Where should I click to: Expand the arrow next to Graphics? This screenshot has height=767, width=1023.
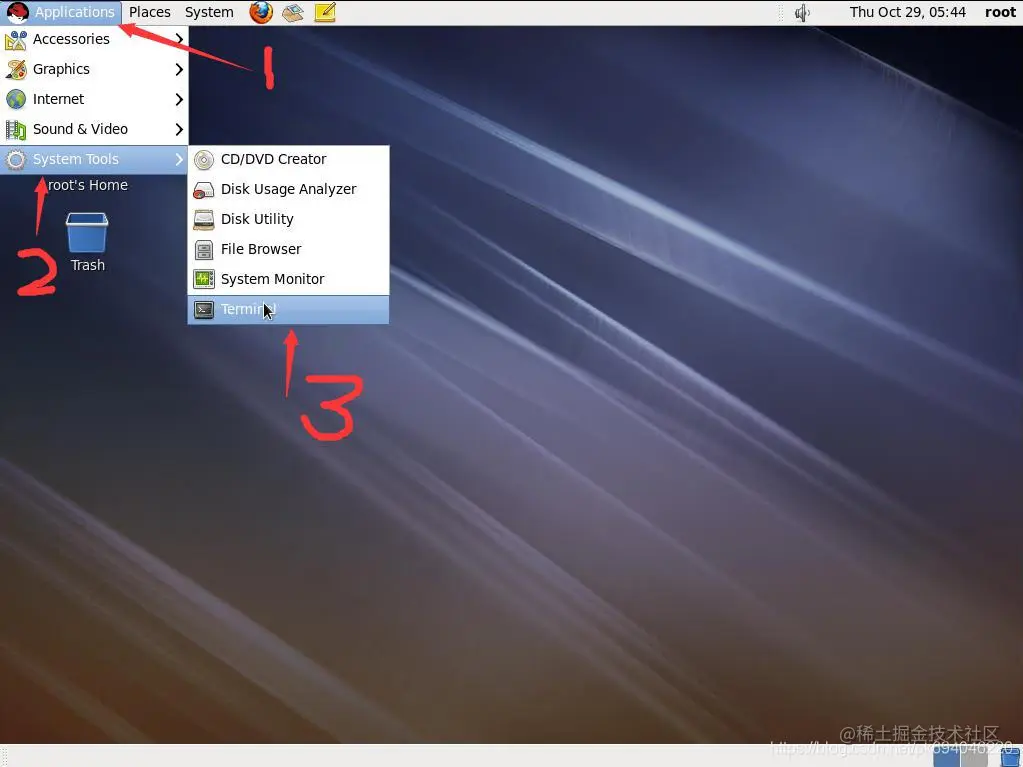click(x=179, y=69)
